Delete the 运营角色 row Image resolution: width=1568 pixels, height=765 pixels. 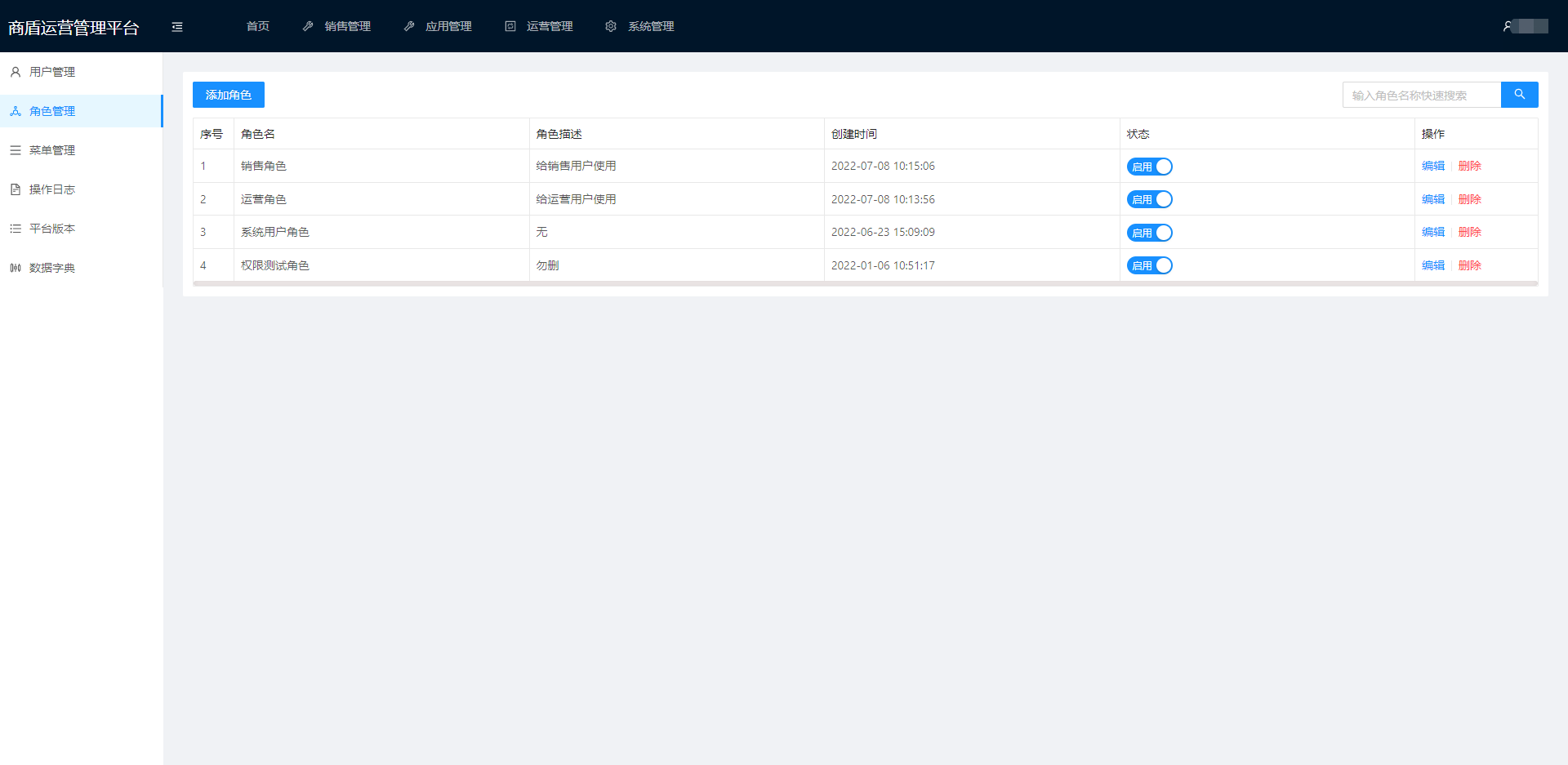(x=1470, y=199)
